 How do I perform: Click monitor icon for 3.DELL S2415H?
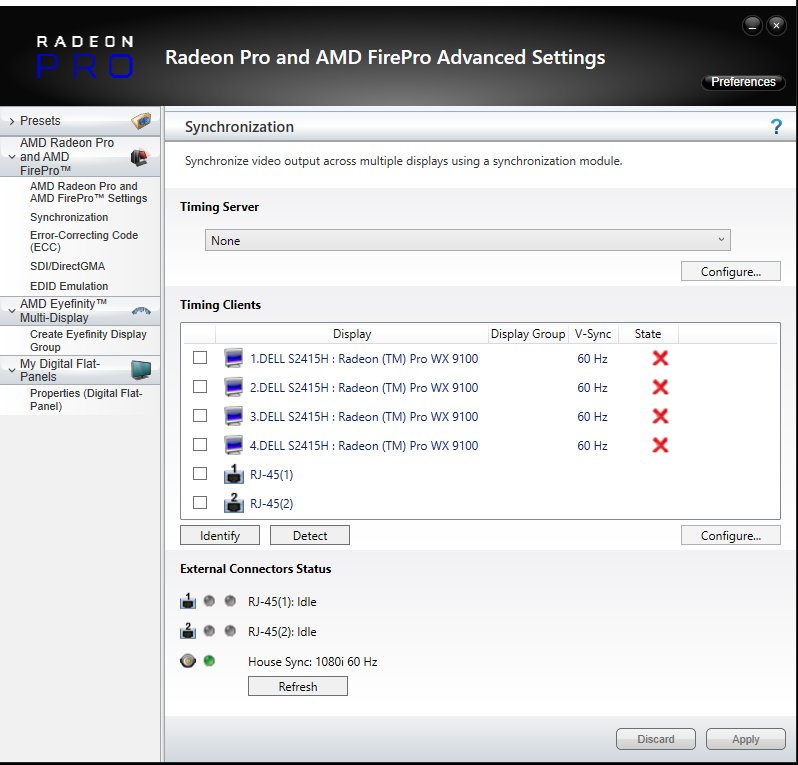click(x=234, y=416)
